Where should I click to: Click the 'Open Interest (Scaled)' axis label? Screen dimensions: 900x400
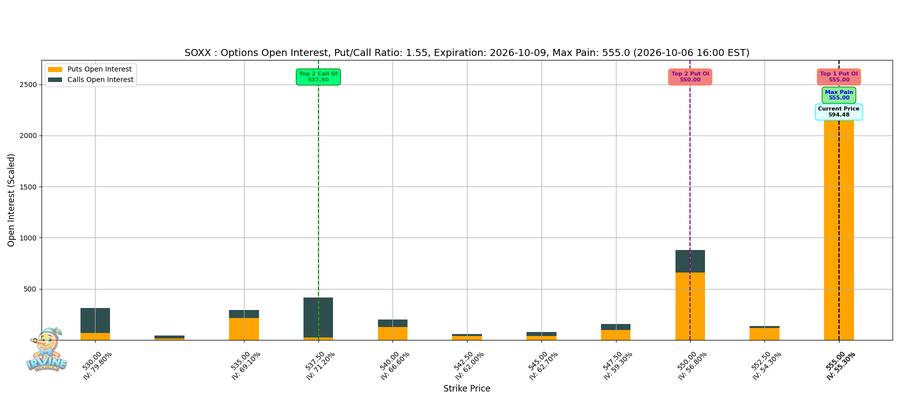click(11, 200)
